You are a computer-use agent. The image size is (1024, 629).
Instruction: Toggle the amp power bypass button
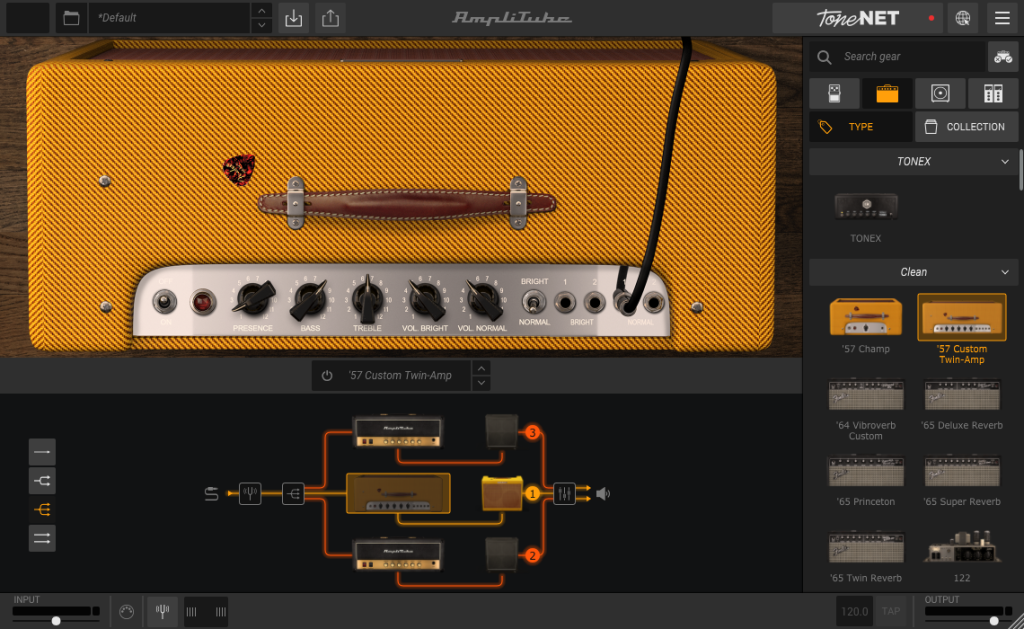pos(327,376)
